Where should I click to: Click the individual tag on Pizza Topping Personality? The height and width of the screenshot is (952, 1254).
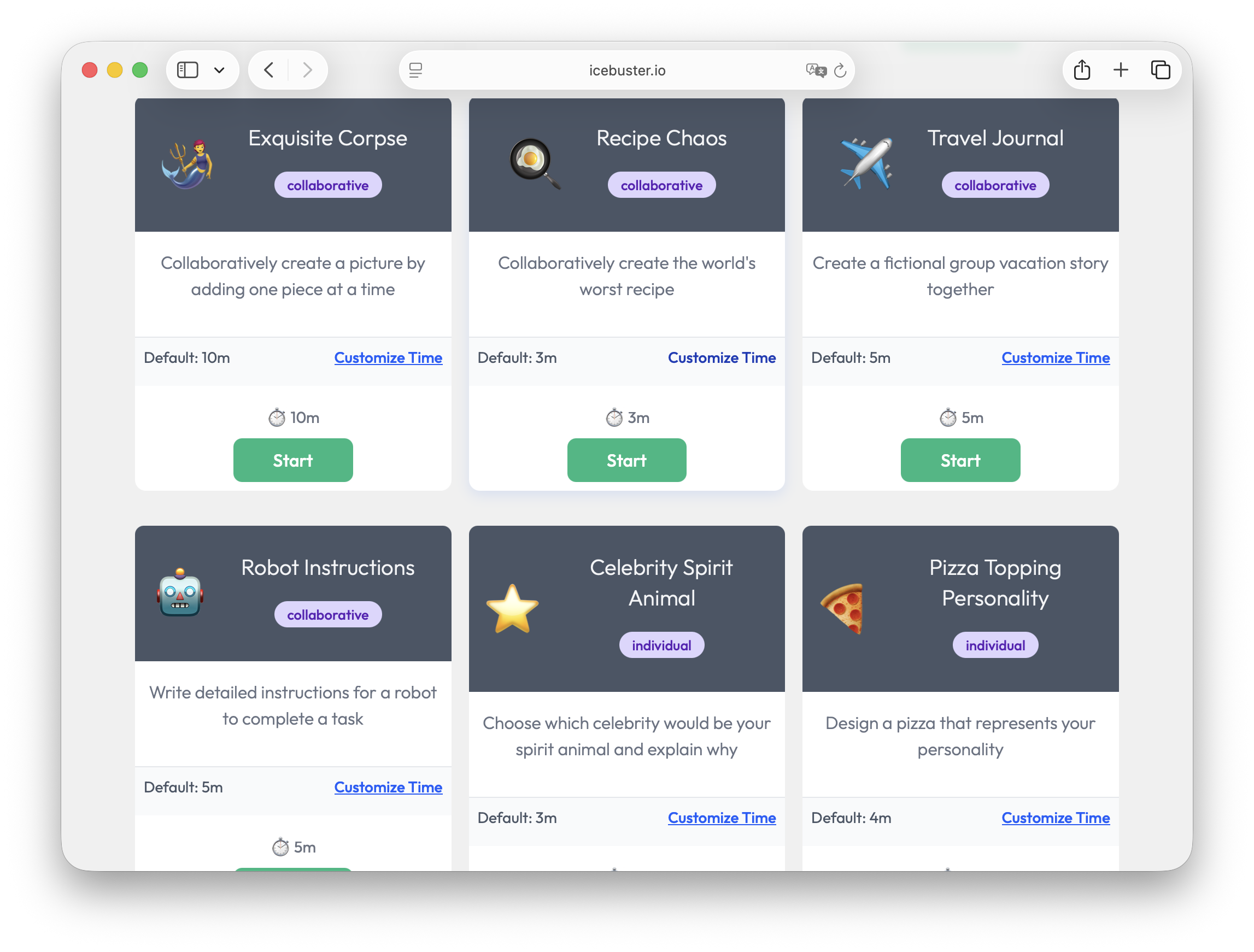coord(995,645)
